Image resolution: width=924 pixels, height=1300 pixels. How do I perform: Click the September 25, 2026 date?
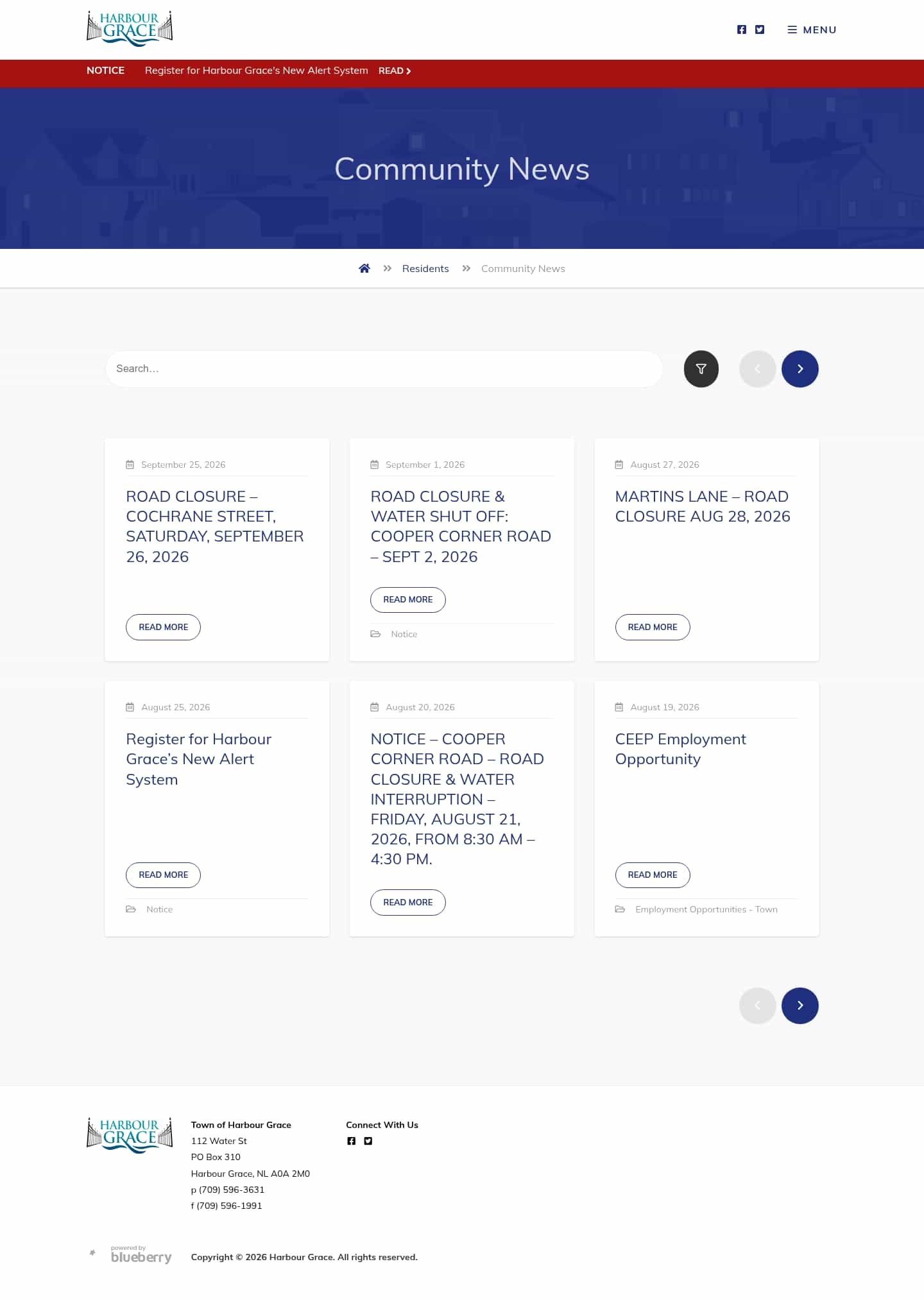click(x=183, y=465)
